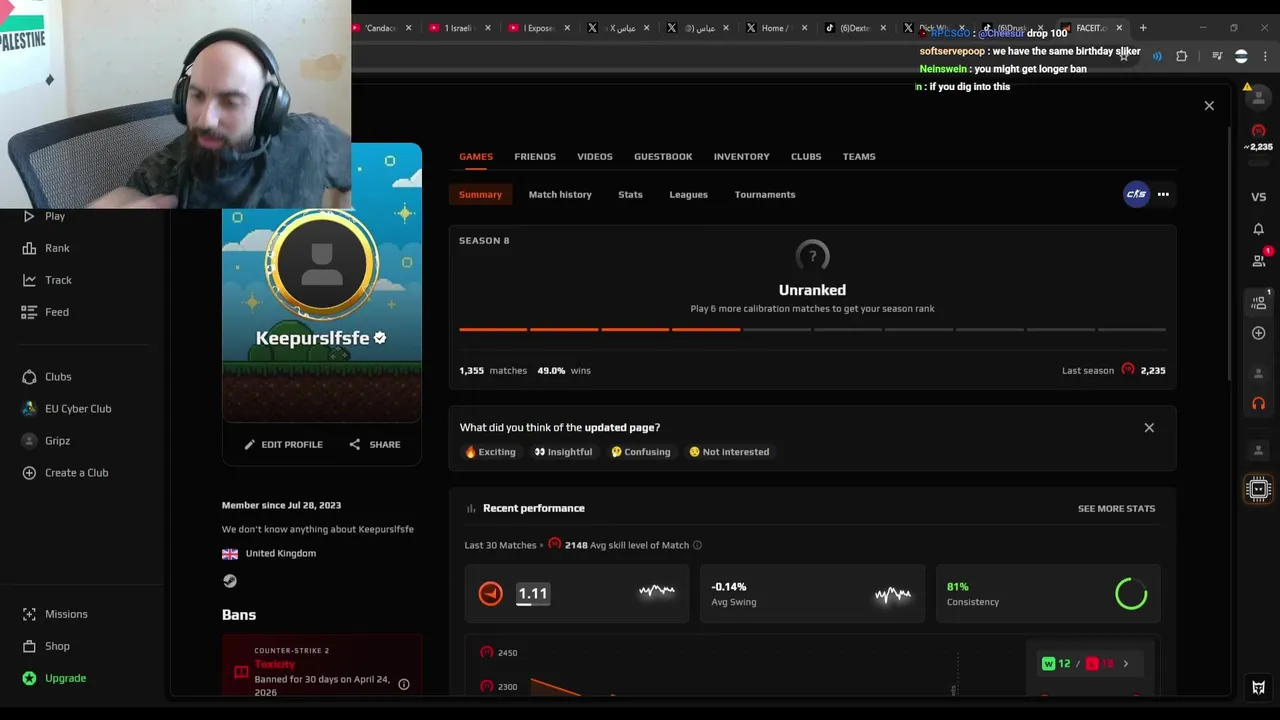Image resolution: width=1280 pixels, height=720 pixels.
Task: Open the browser extensions puzzle icon
Action: [x=1182, y=56]
